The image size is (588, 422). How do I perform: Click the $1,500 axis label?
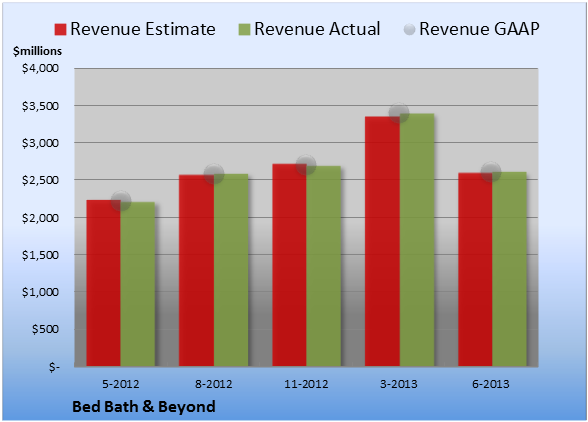40,255
